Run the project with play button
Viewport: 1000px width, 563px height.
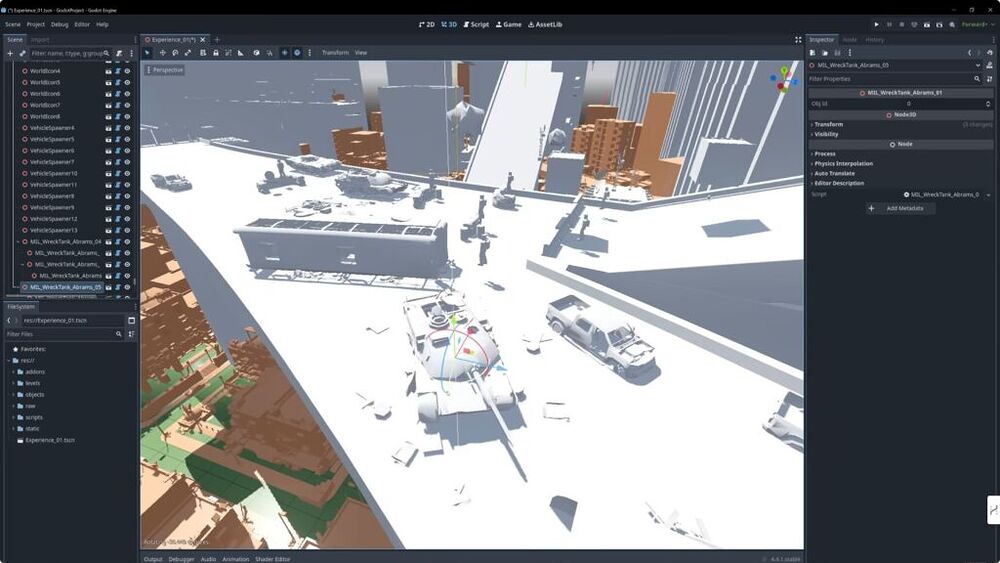pyautogui.click(x=876, y=24)
